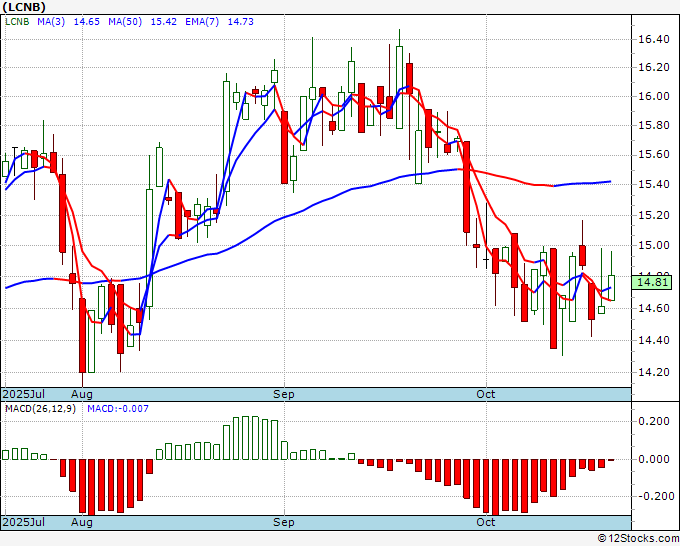Click Aug on the MACD date axis

click(82, 522)
